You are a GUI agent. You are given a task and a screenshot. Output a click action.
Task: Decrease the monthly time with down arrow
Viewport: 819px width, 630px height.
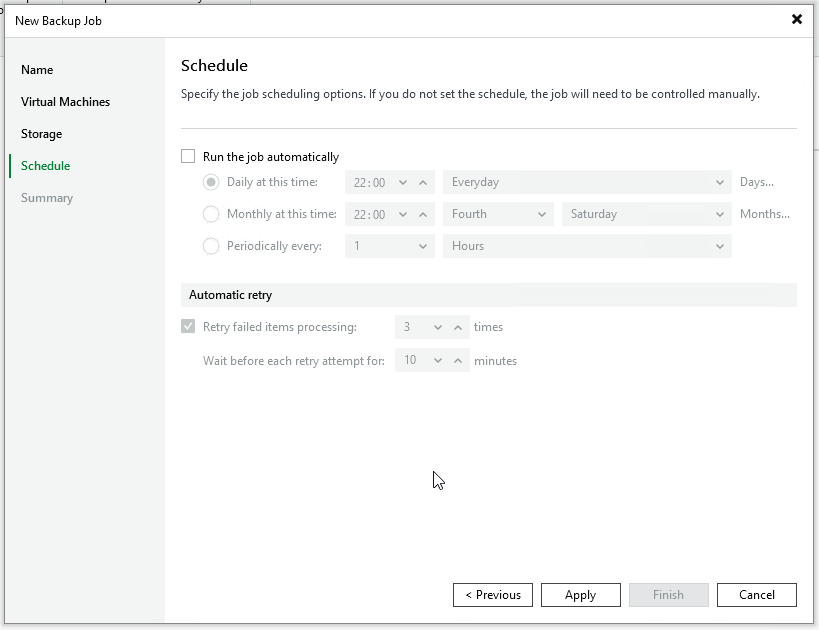[x=403, y=214]
